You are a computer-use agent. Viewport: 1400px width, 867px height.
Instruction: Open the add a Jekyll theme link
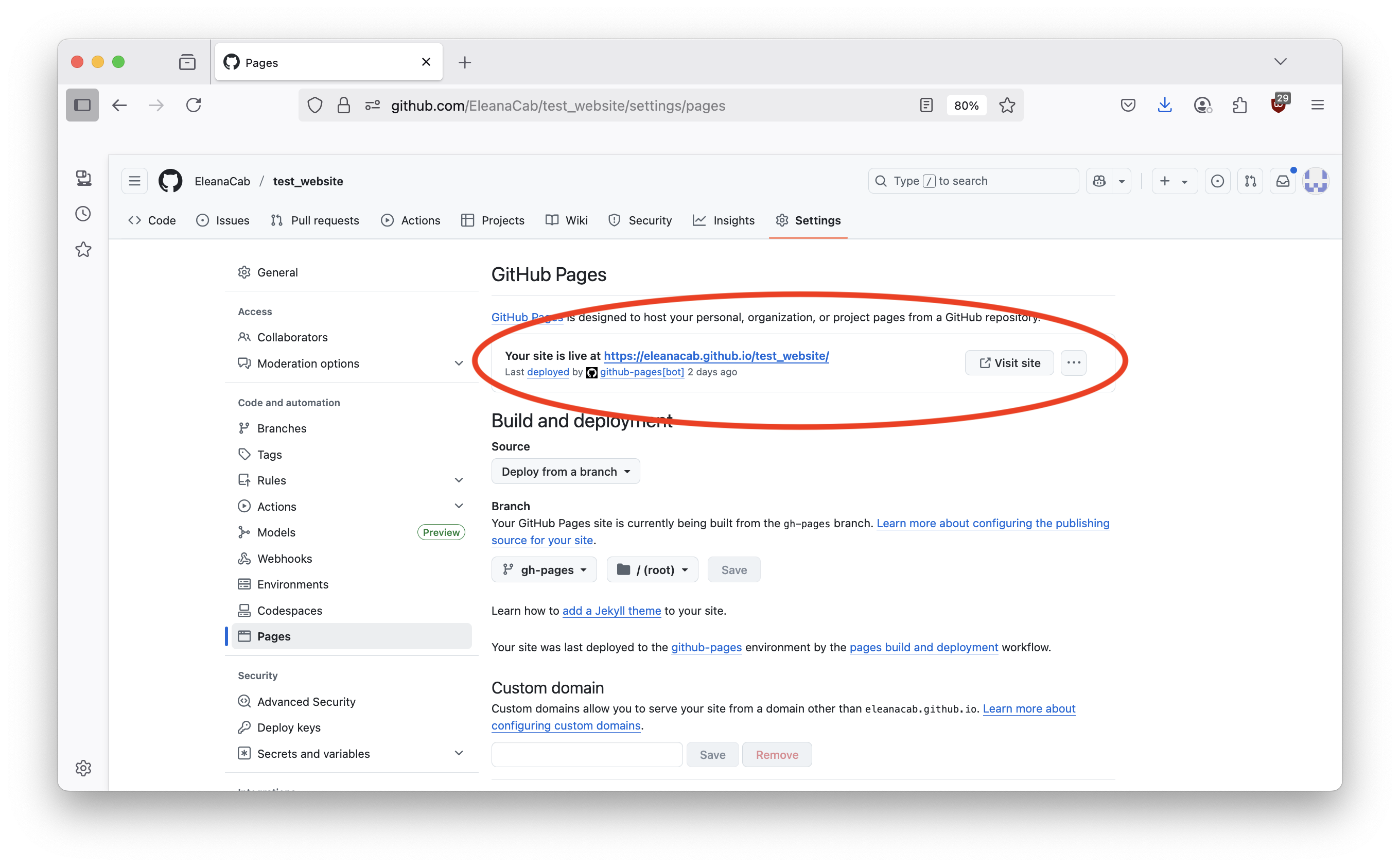[x=611, y=611]
